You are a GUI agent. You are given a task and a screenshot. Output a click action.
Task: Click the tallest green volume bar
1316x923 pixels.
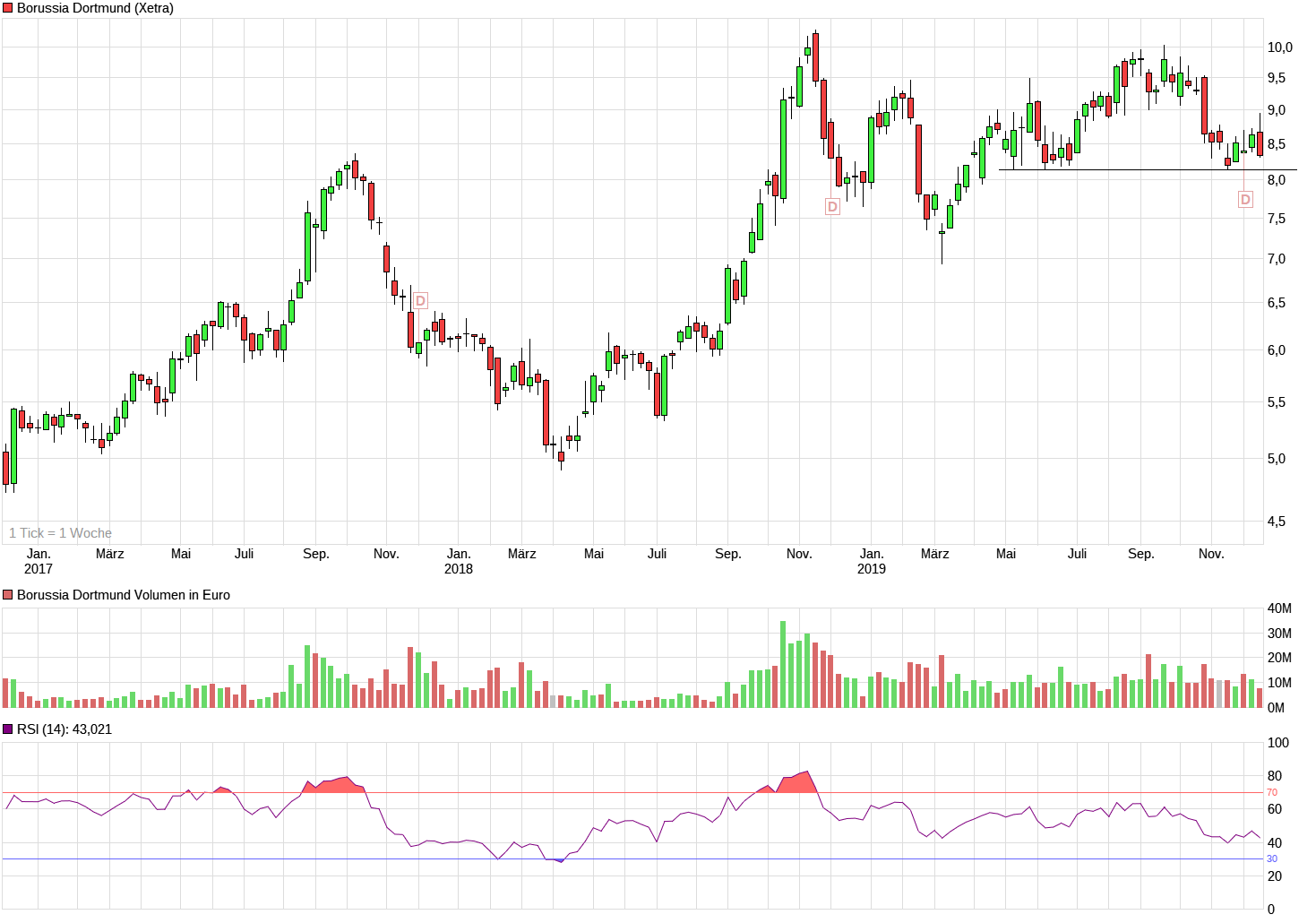(x=783, y=664)
